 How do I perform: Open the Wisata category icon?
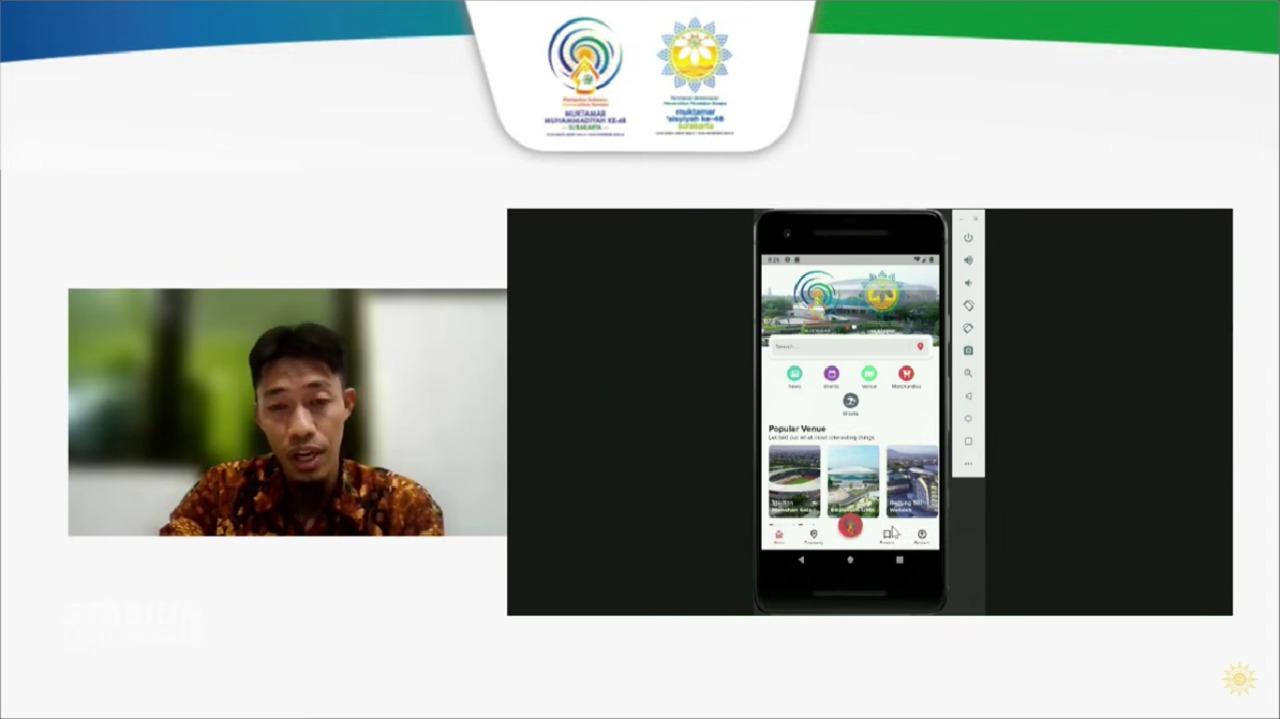tap(850, 402)
